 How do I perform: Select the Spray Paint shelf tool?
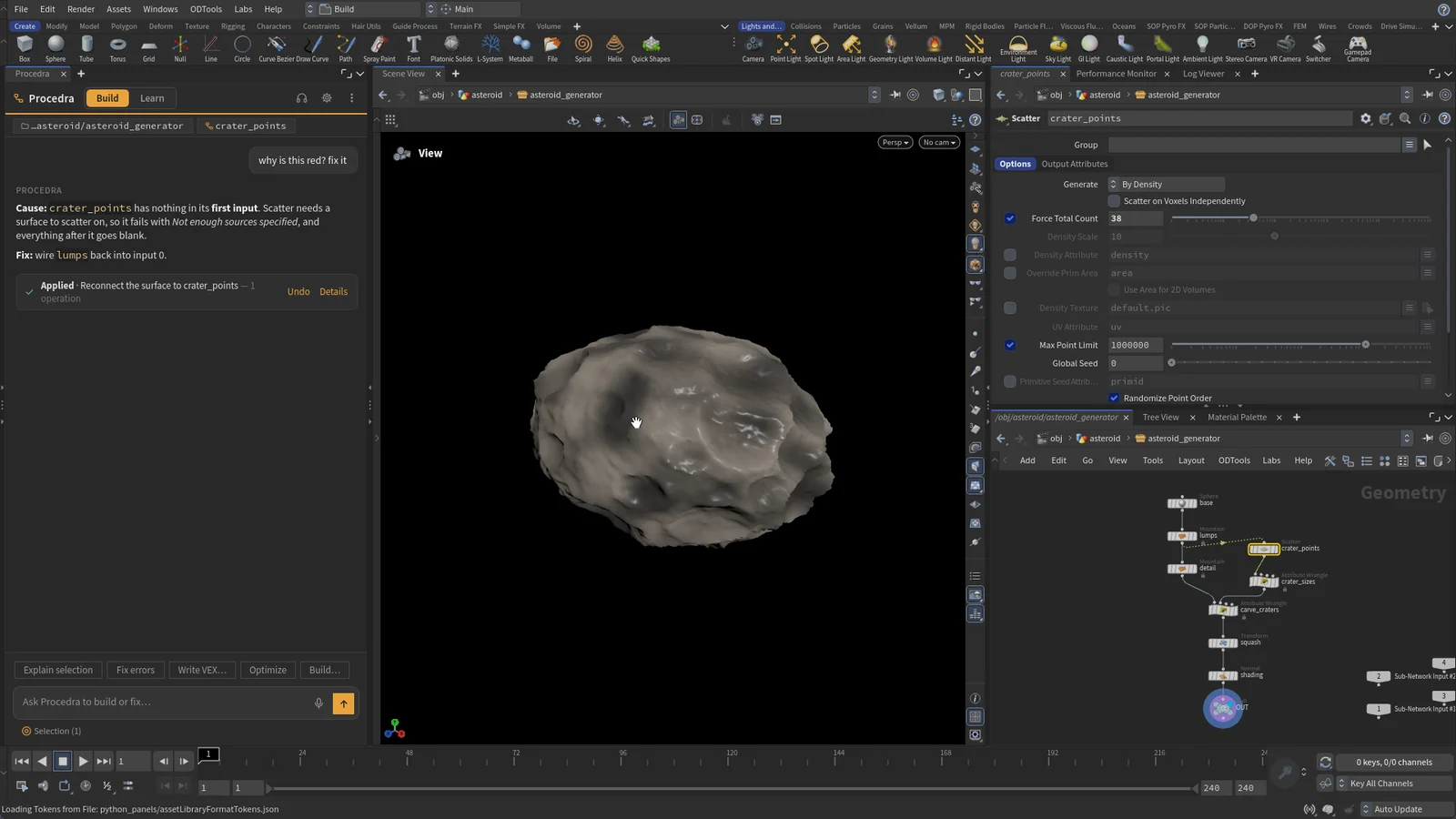pos(379,48)
